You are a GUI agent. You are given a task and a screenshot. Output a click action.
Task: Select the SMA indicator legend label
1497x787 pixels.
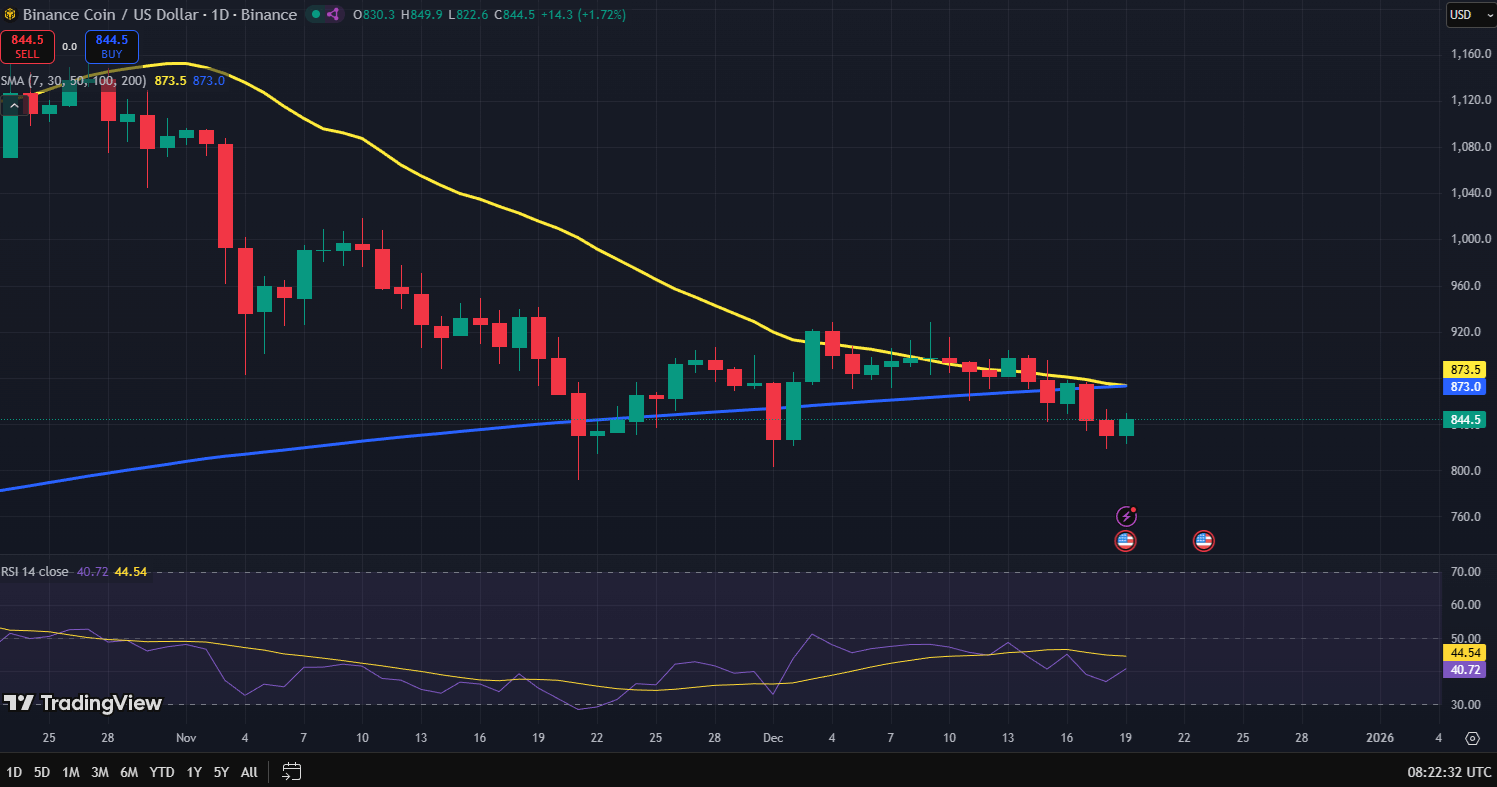point(74,80)
